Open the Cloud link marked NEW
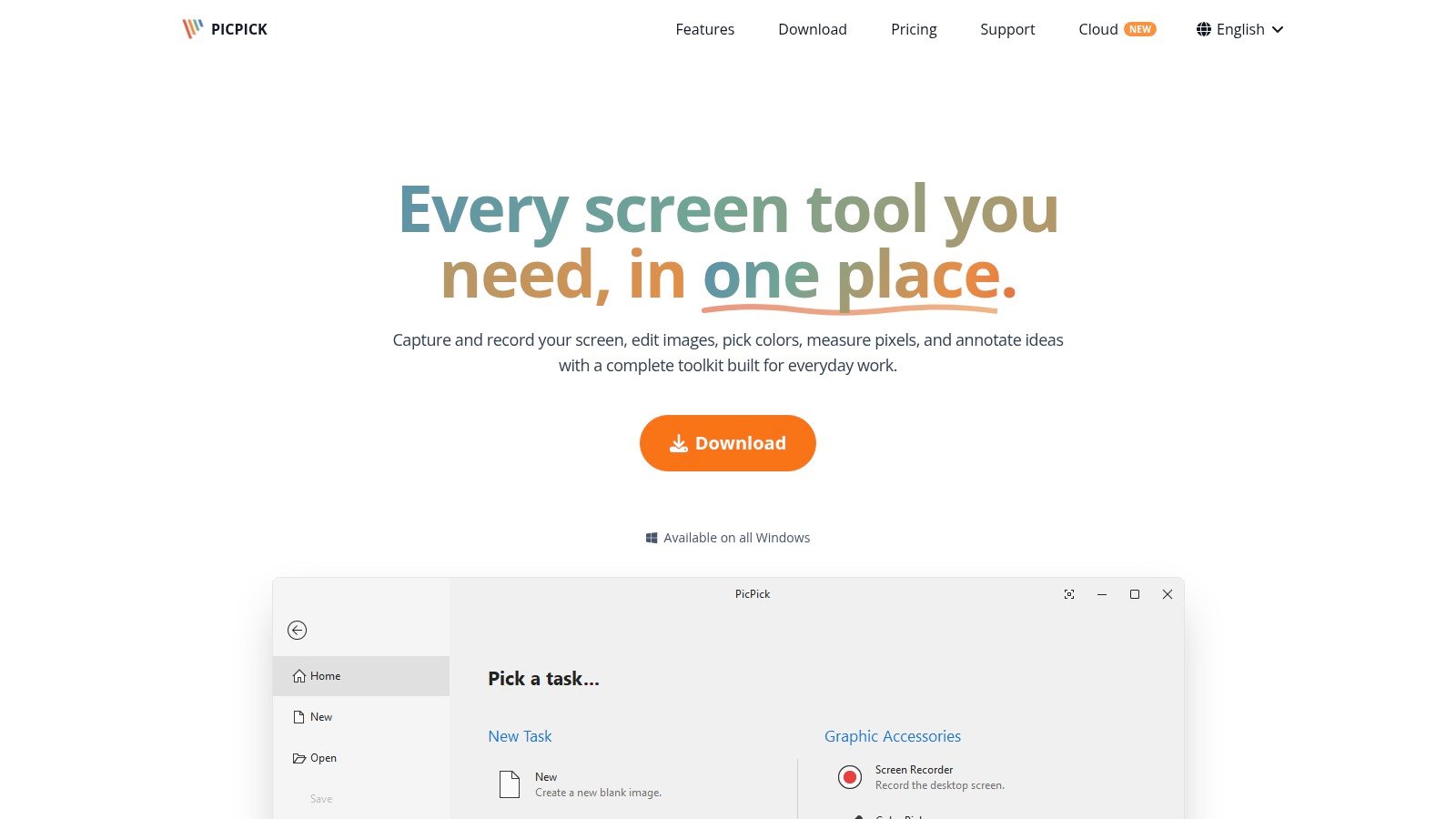The height and width of the screenshot is (819, 1456). pos(1117,29)
